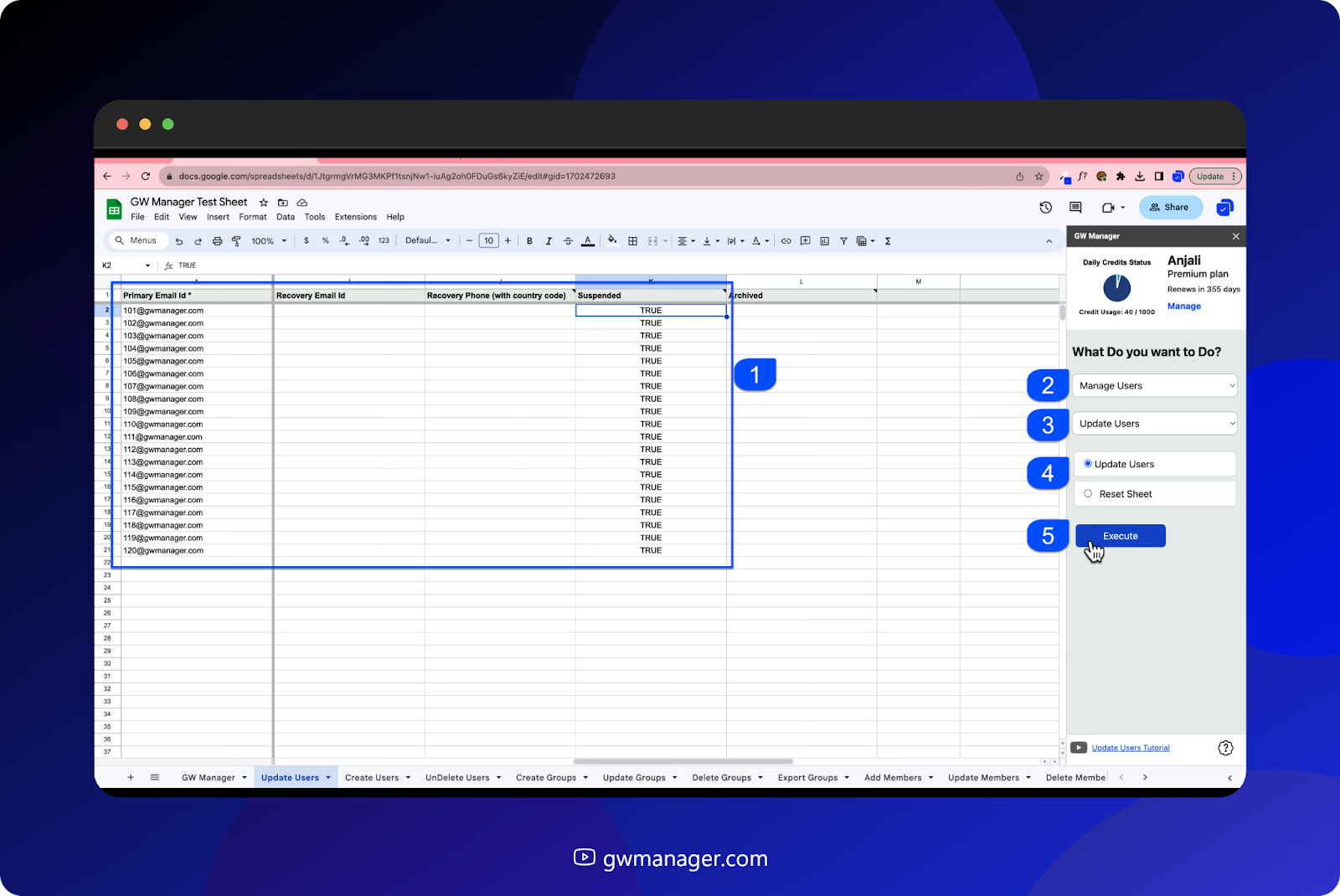Image resolution: width=1340 pixels, height=896 pixels.
Task: Open version history clock icon
Action: tap(1046, 208)
